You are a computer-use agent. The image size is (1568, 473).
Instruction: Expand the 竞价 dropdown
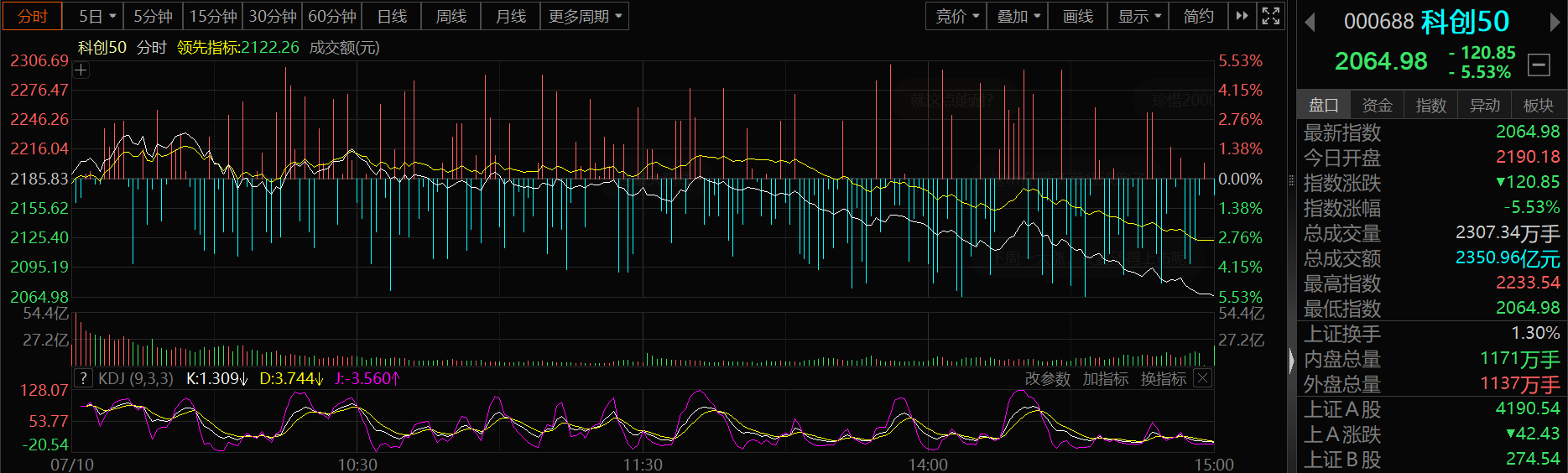coord(956,16)
